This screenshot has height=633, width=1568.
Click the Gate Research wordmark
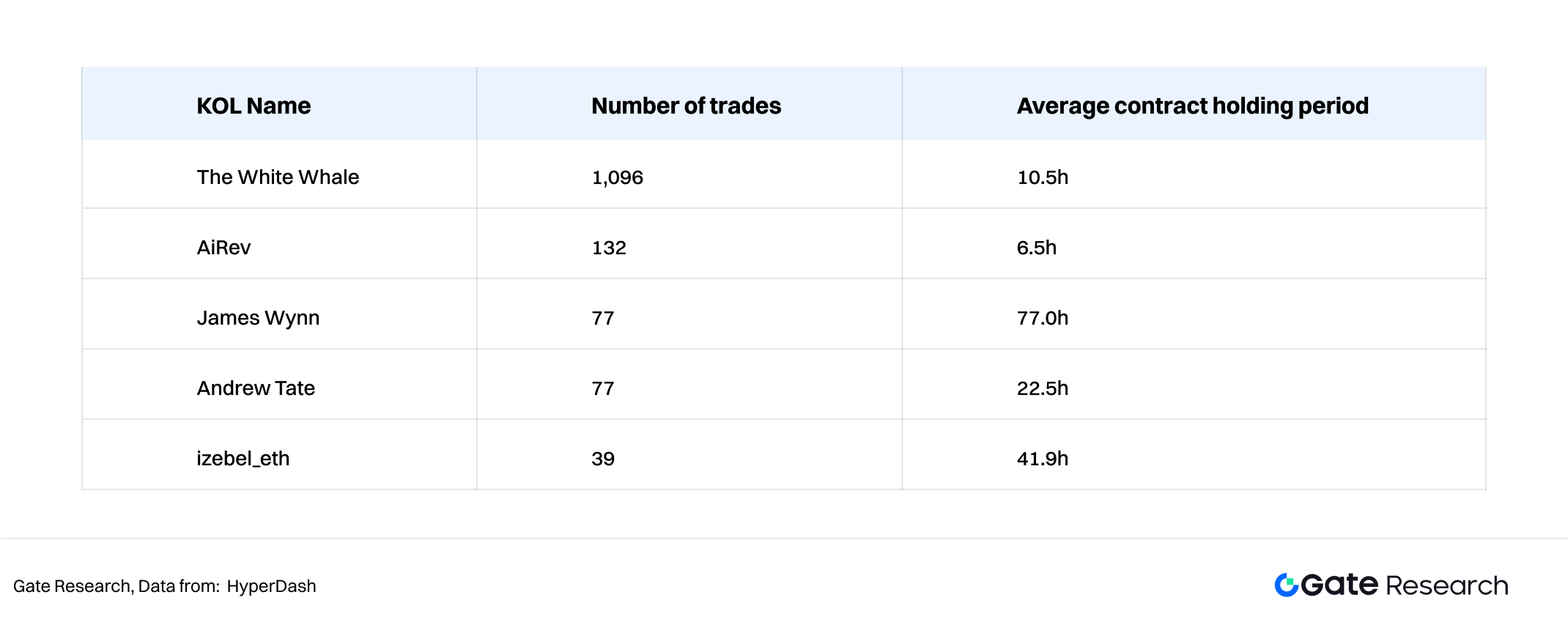pyautogui.click(x=1405, y=585)
